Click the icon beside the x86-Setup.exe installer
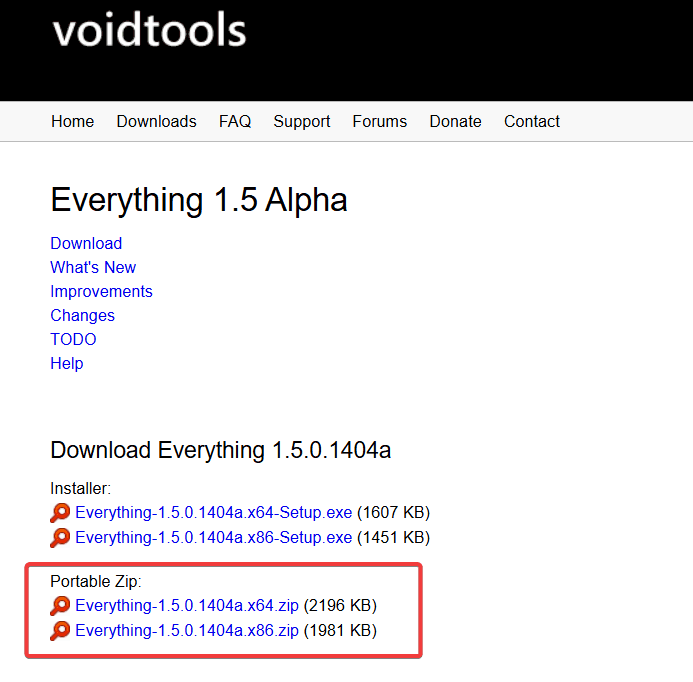The height and width of the screenshot is (682, 693). (x=61, y=537)
